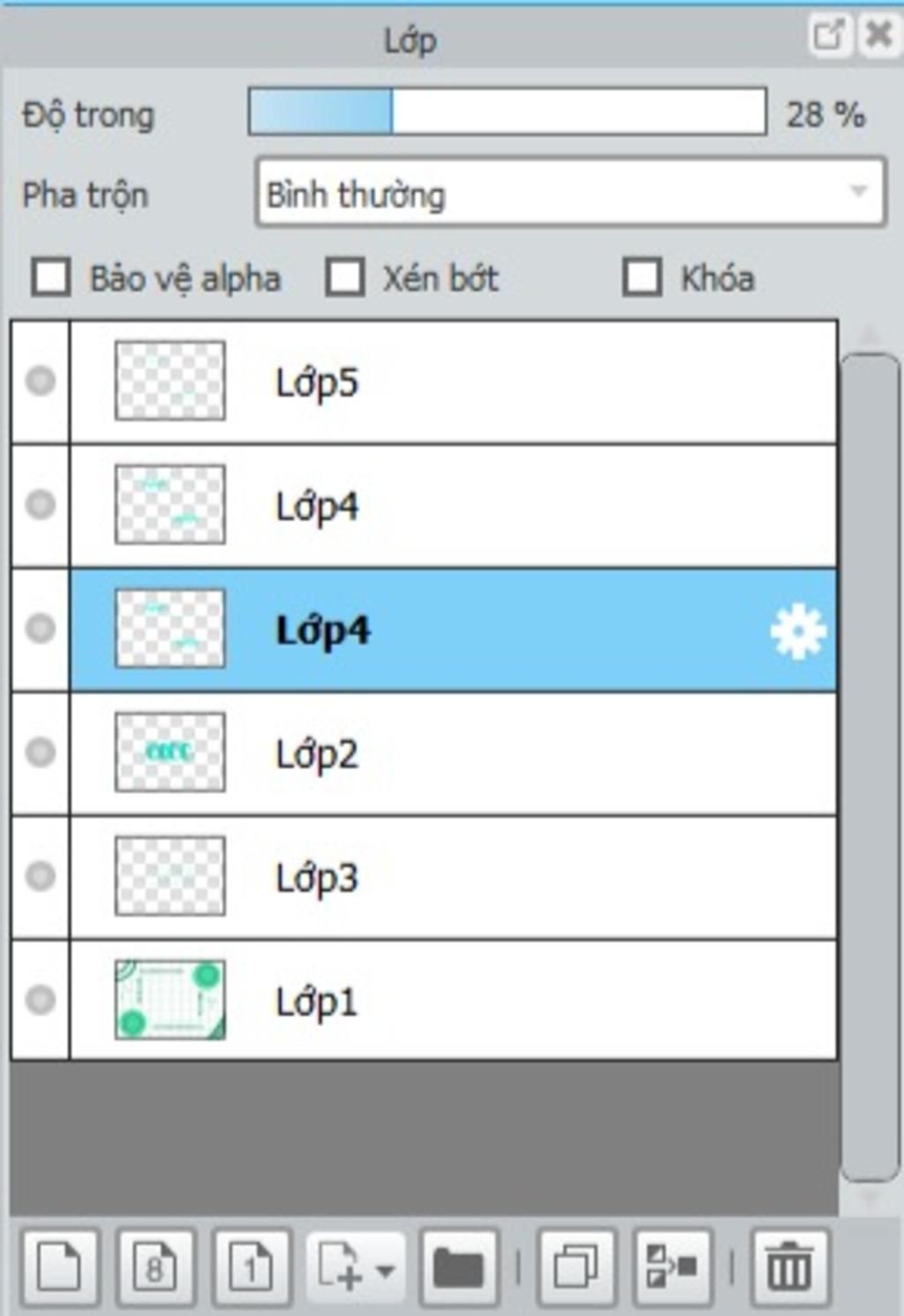Enable the Xén bớt checkbox

pos(345,277)
